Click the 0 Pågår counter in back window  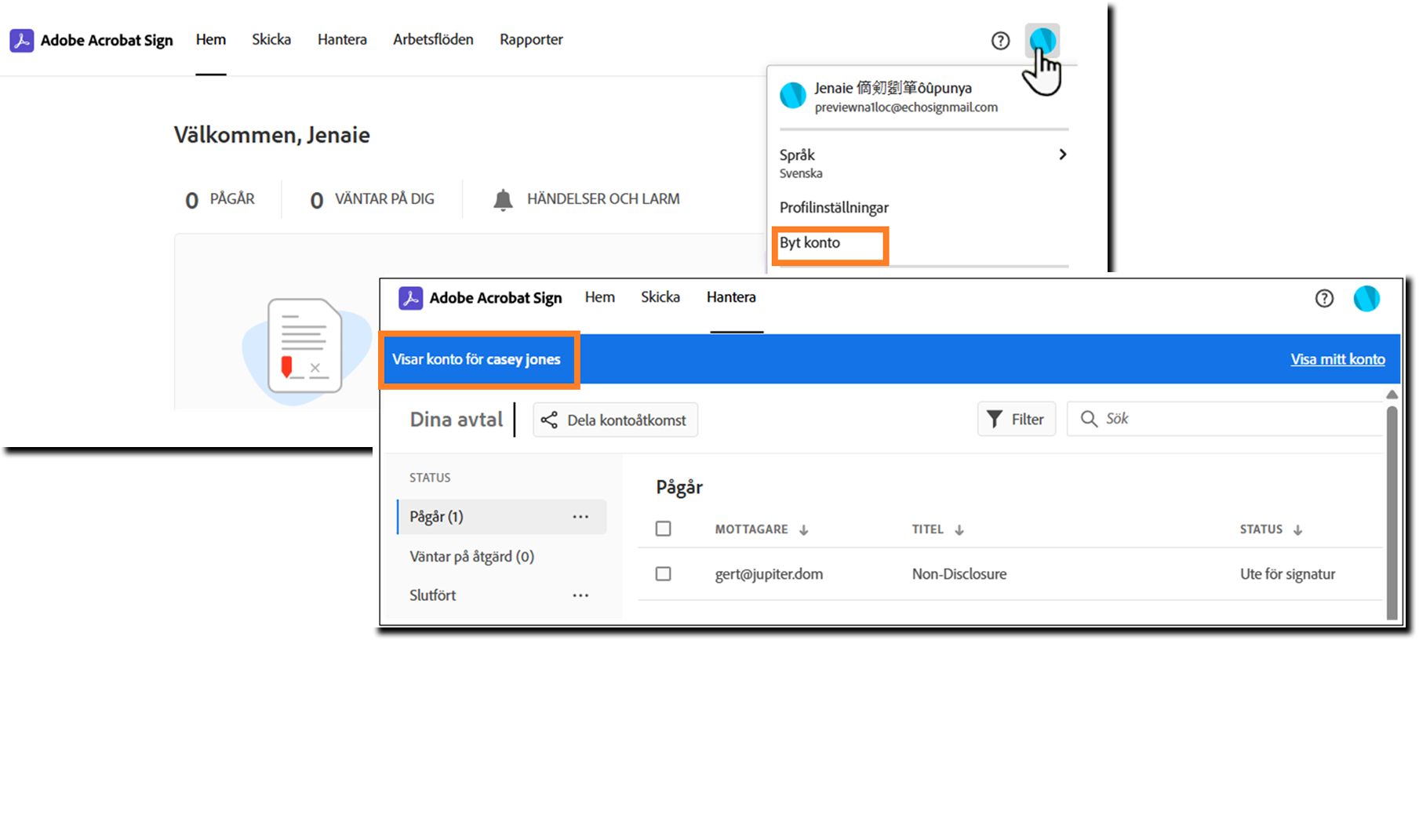220,199
